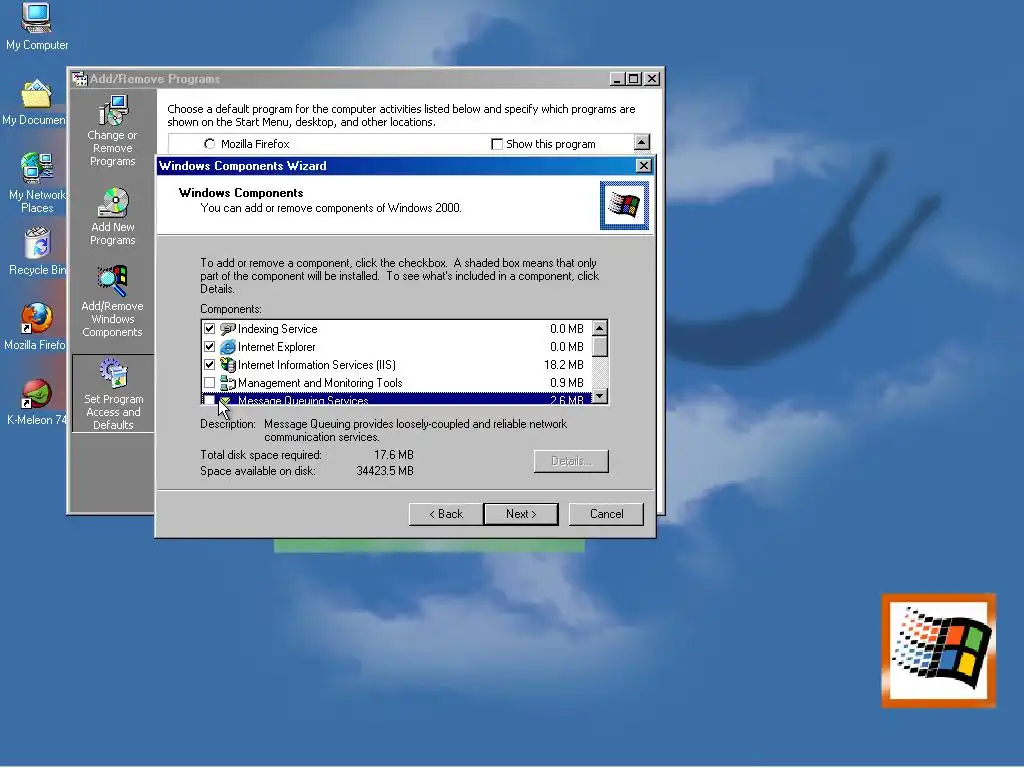Click components list scroll down arrow
The image size is (1024, 768).
[x=600, y=396]
